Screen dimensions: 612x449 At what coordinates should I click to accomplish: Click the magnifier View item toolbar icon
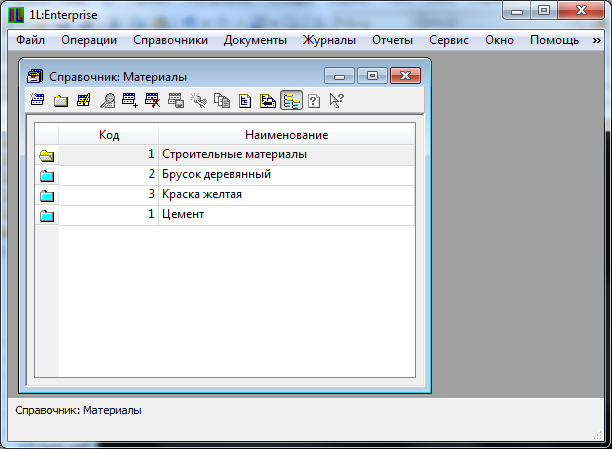tap(107, 100)
